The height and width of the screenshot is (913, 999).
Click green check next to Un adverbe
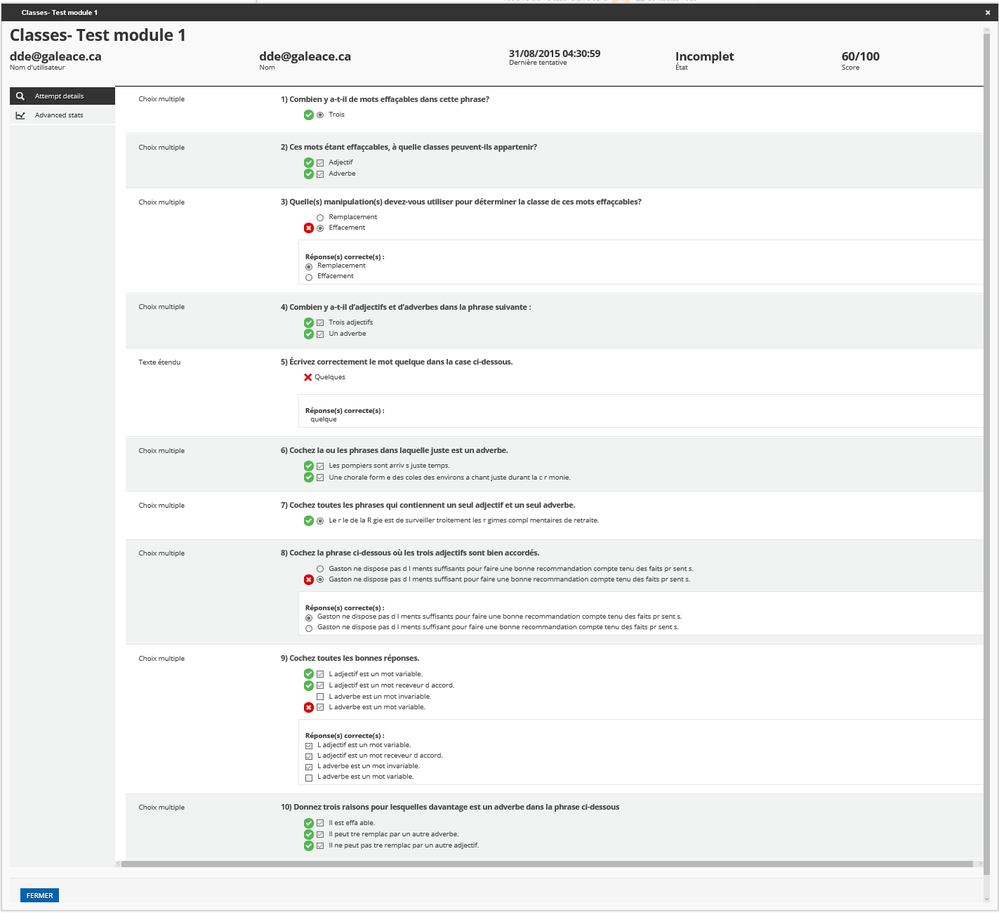[308, 334]
